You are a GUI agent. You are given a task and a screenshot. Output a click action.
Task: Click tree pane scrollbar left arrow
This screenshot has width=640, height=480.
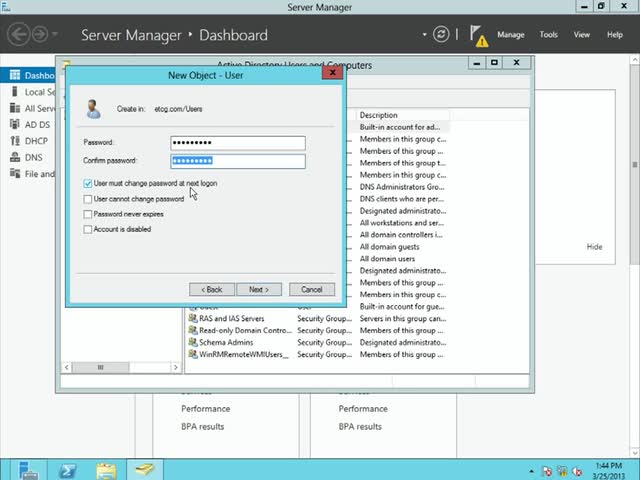pos(67,367)
